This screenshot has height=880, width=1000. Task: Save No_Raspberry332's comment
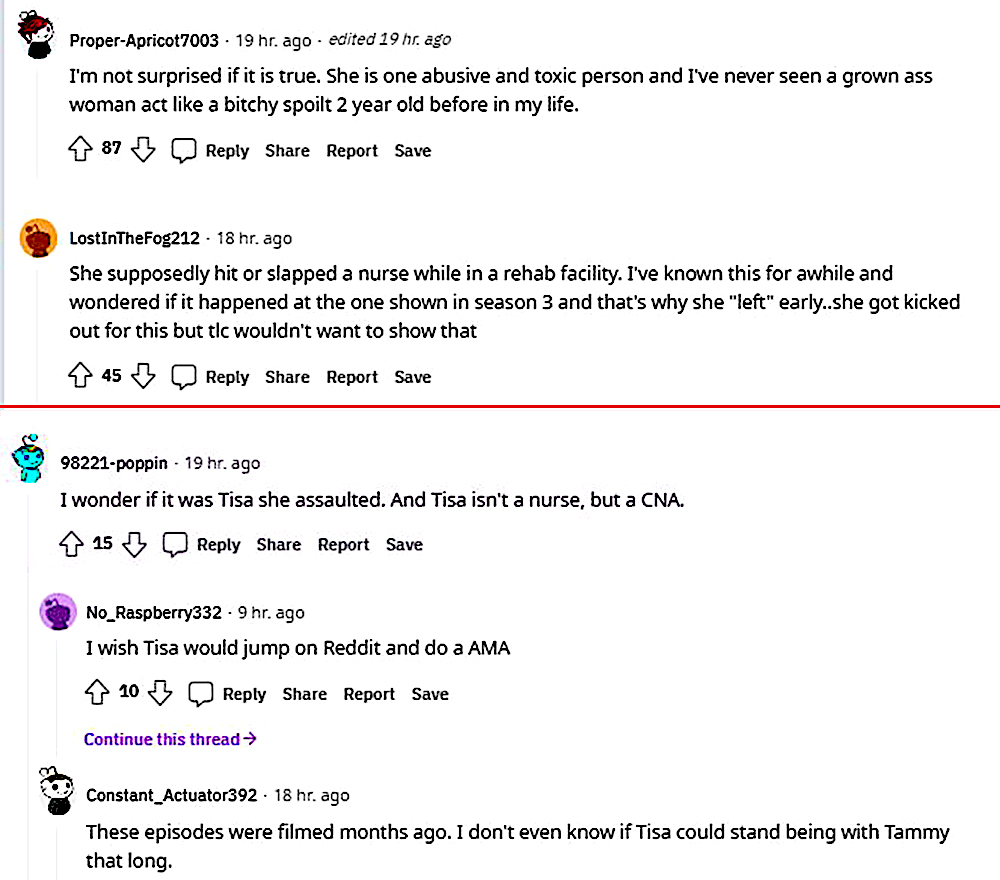[x=430, y=694]
